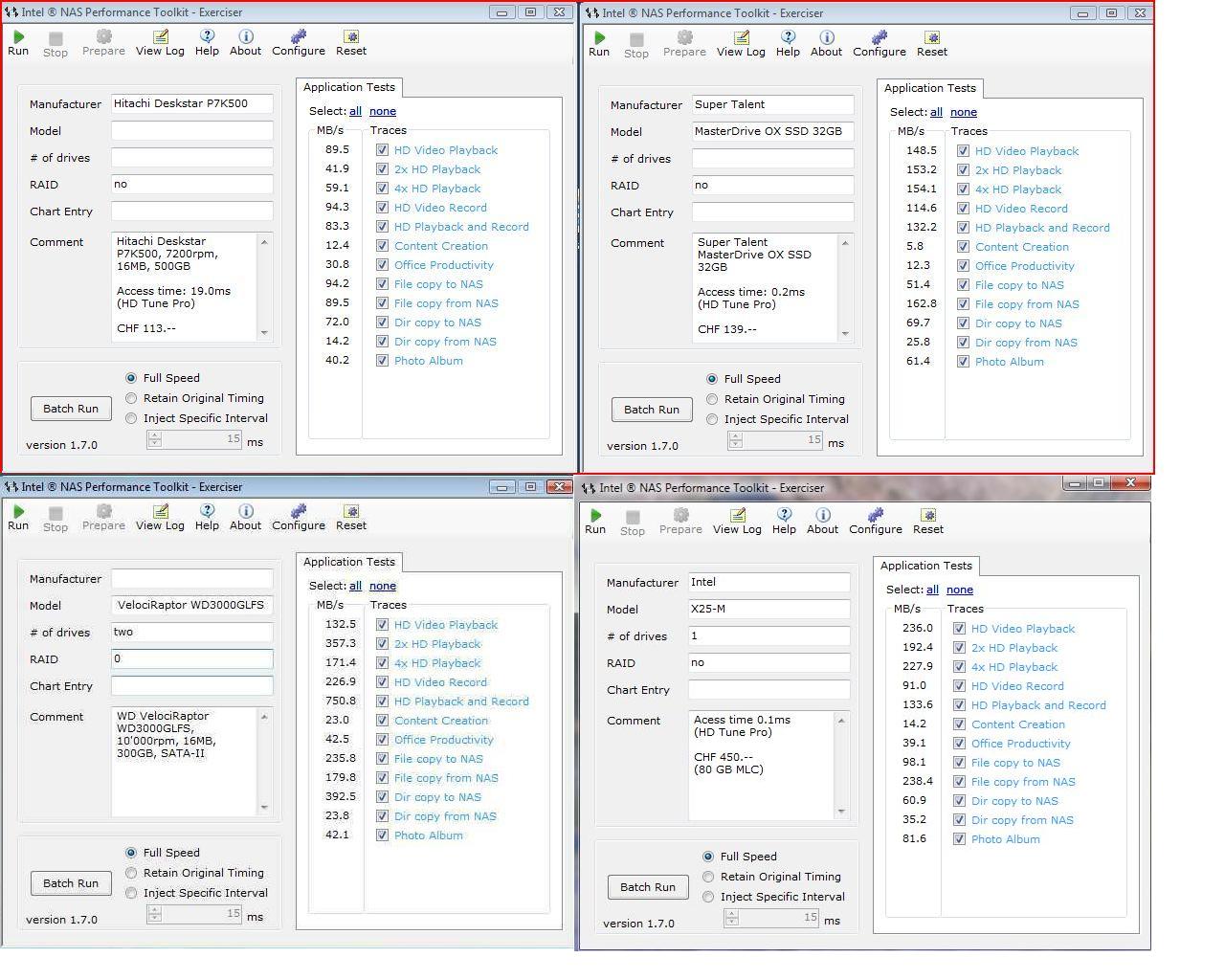The height and width of the screenshot is (980, 1225).
Task: Open Application Tests tab in Hitachi window
Action: pyautogui.click(x=349, y=87)
